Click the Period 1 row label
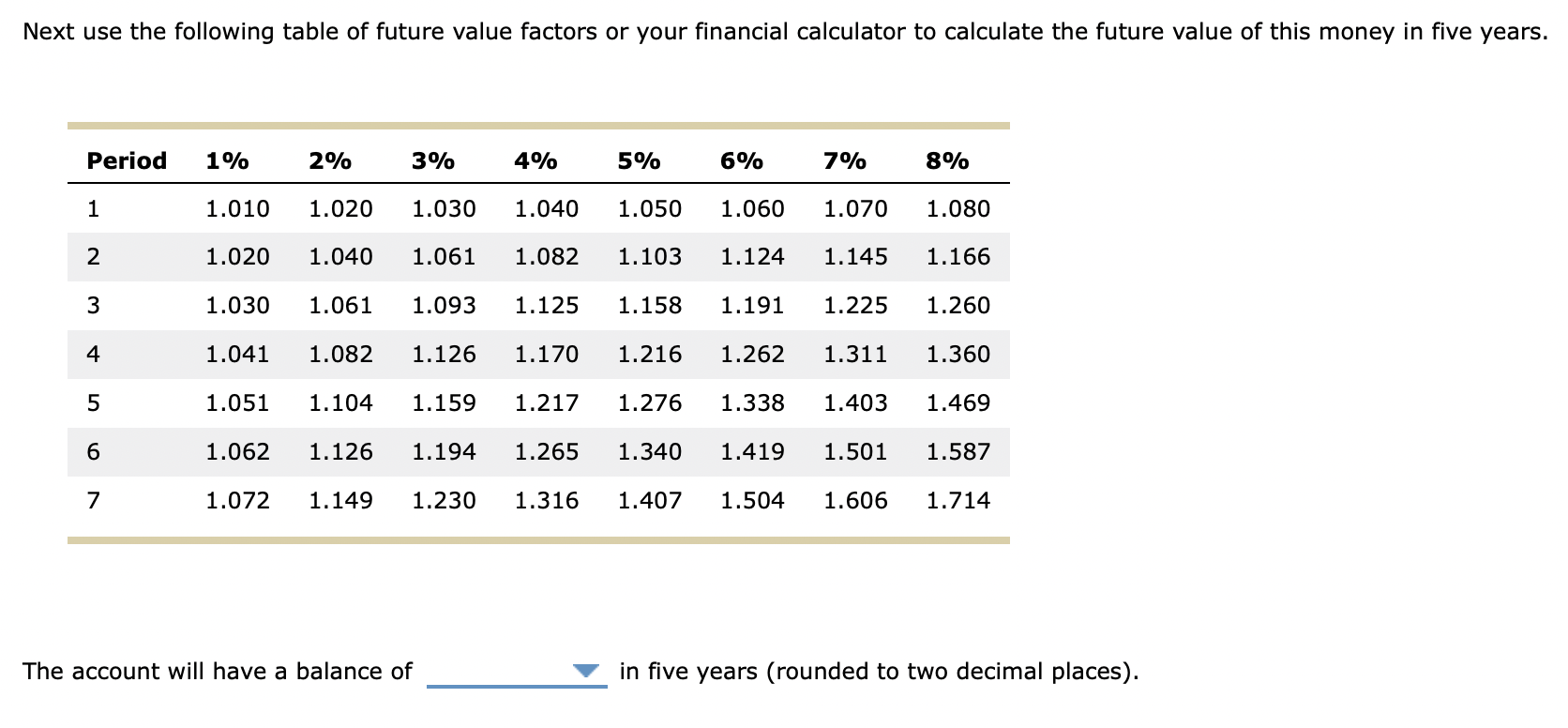The width and height of the screenshot is (1568, 728). coord(92,208)
